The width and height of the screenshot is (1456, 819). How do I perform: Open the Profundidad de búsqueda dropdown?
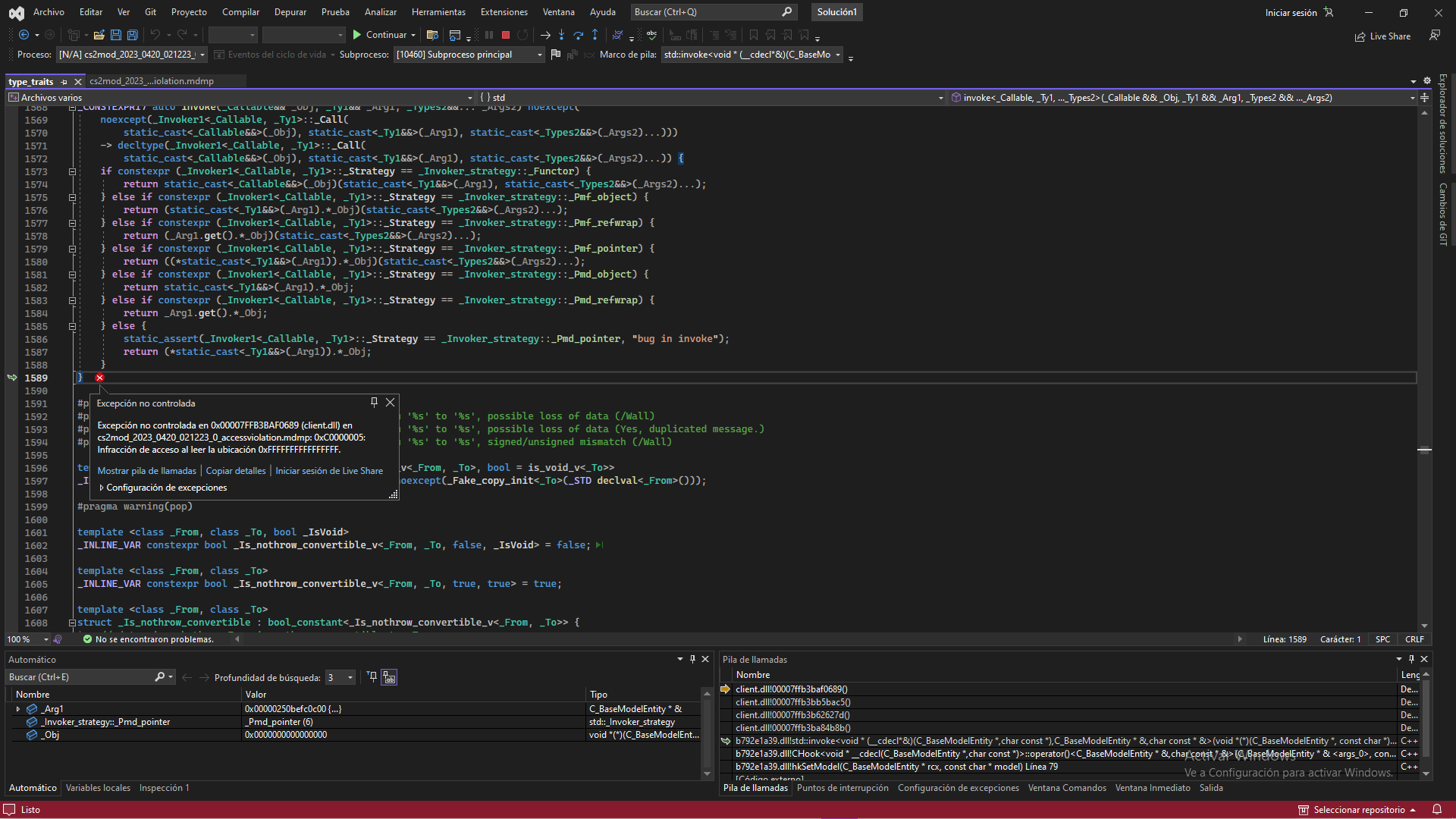349,677
